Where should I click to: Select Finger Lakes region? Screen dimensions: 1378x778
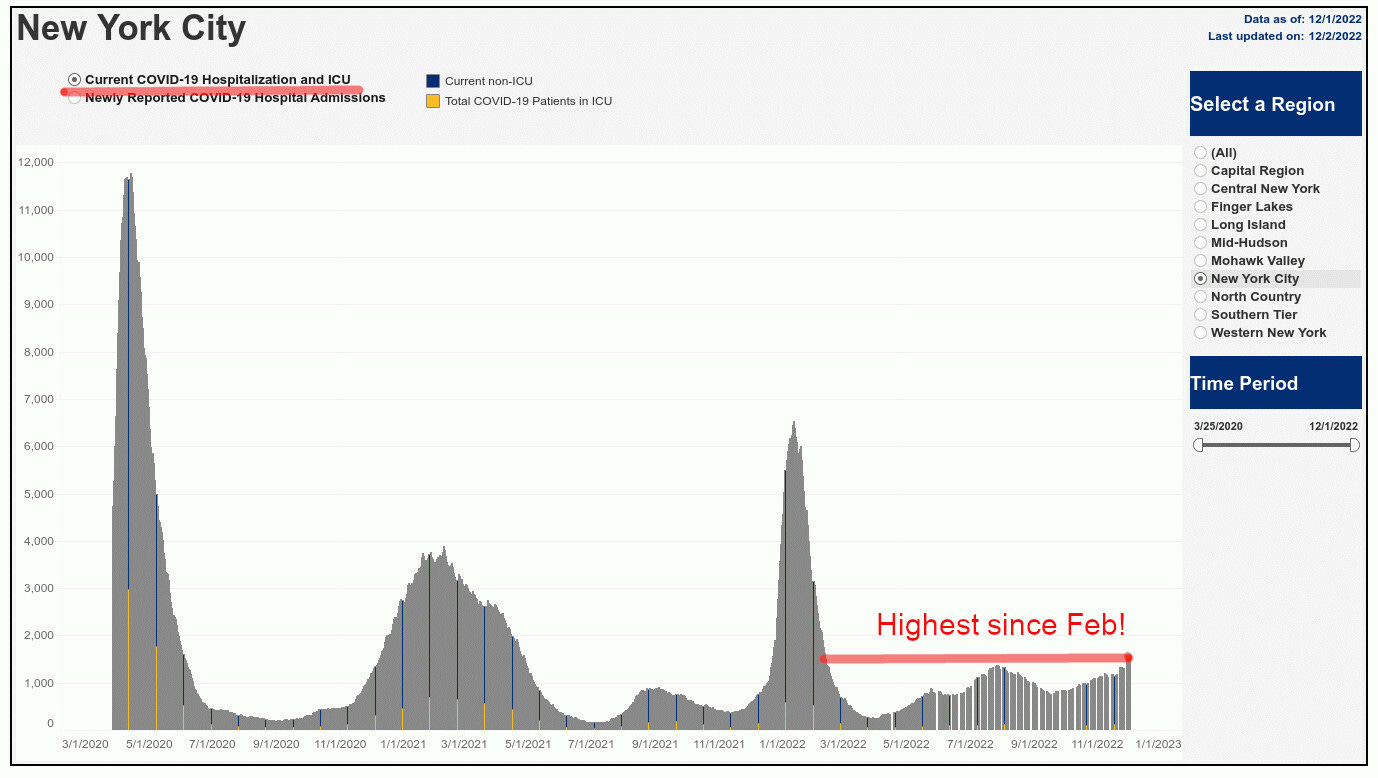click(1200, 207)
